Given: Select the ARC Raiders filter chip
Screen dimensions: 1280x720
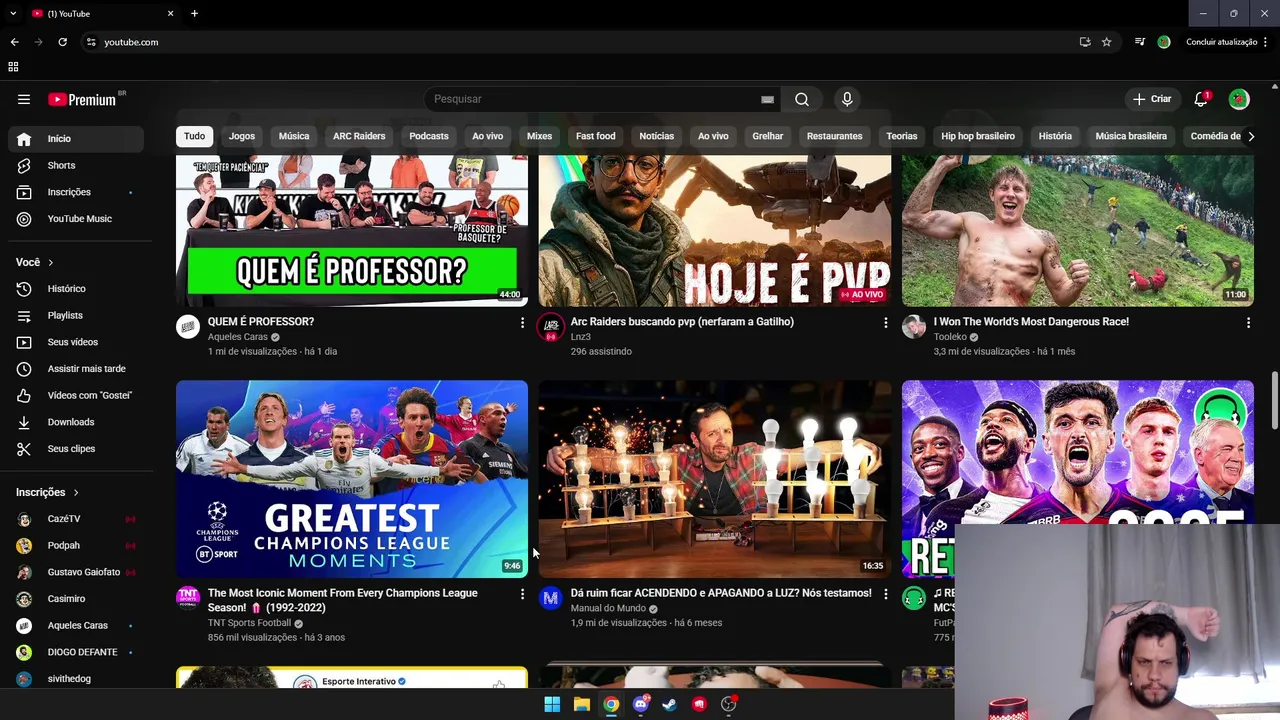Looking at the screenshot, I should coord(359,136).
